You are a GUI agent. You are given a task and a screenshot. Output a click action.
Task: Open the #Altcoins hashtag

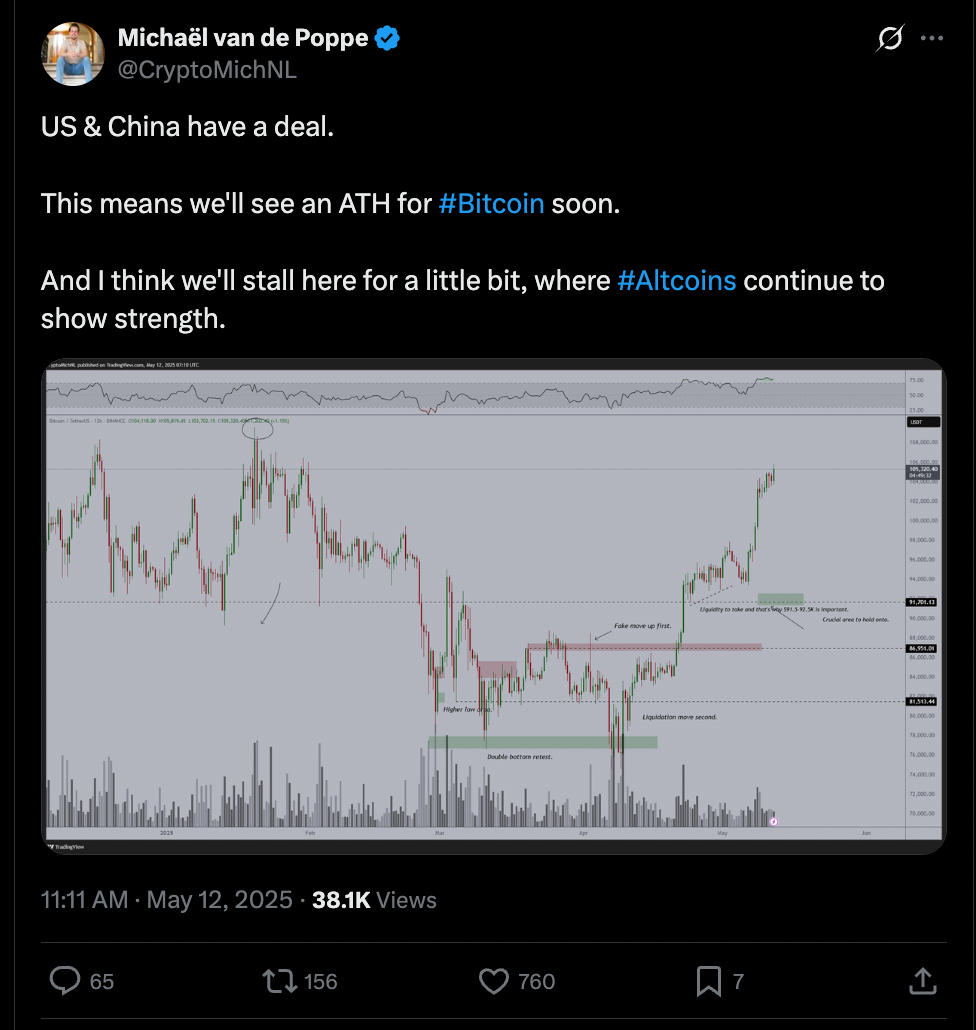click(677, 280)
